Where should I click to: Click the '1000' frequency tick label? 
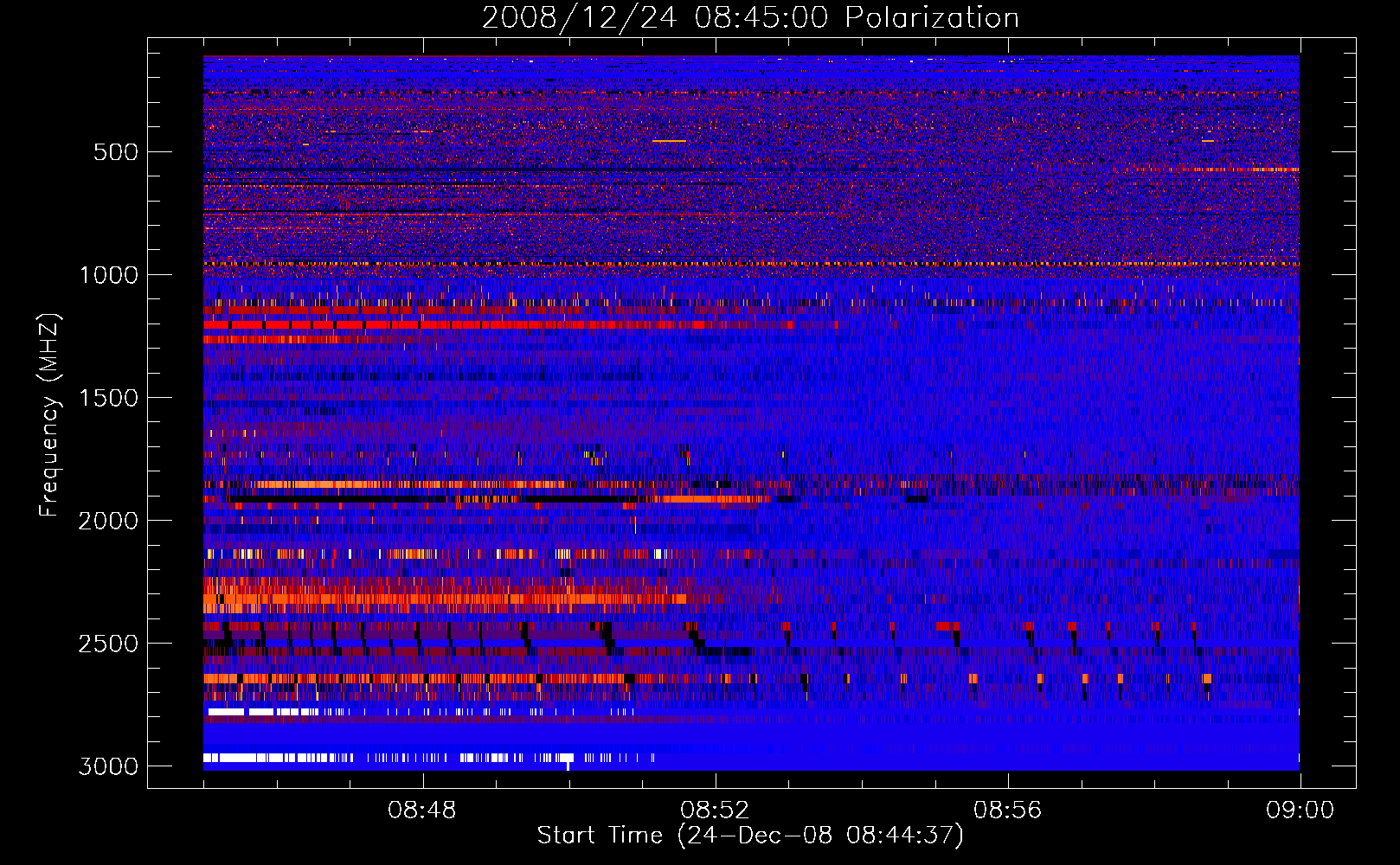point(109,275)
